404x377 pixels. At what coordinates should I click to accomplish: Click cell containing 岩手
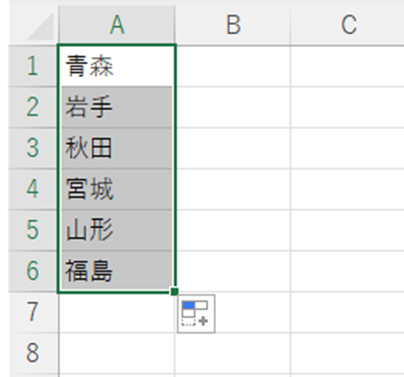(117, 107)
